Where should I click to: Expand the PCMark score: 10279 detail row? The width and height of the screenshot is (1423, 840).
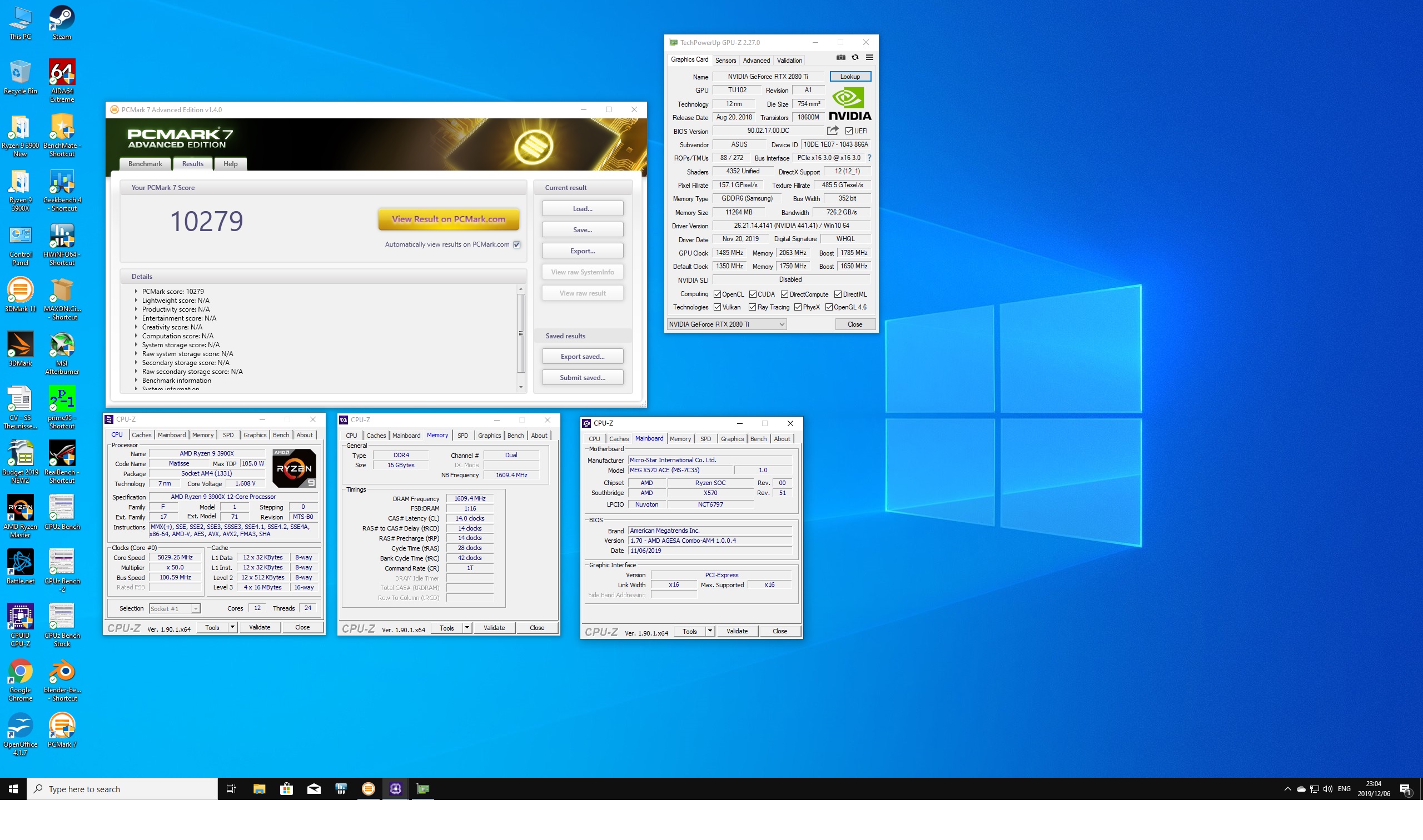point(136,292)
